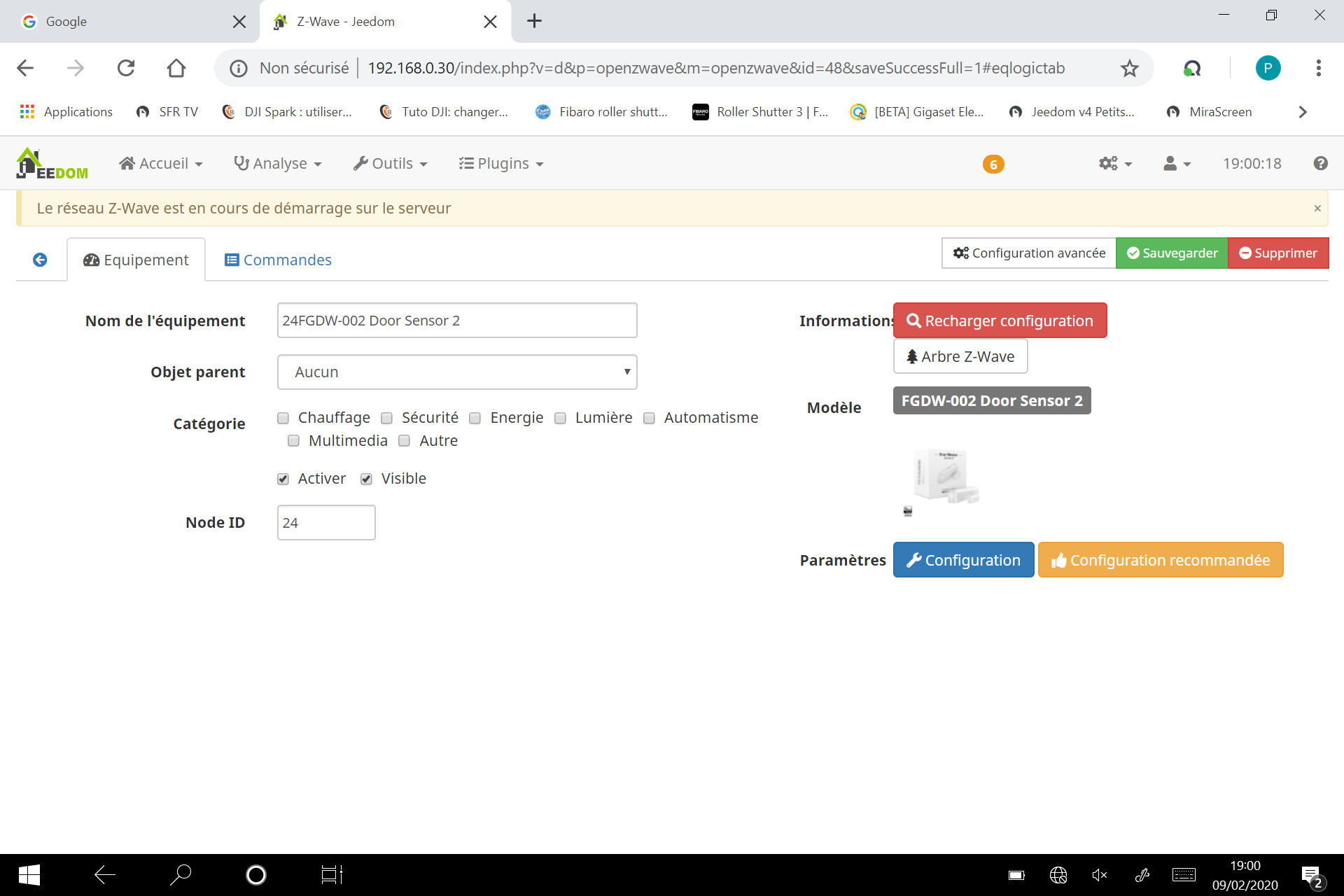This screenshot has width=1344, height=896.
Task: Click the Node ID input field
Action: (325, 522)
